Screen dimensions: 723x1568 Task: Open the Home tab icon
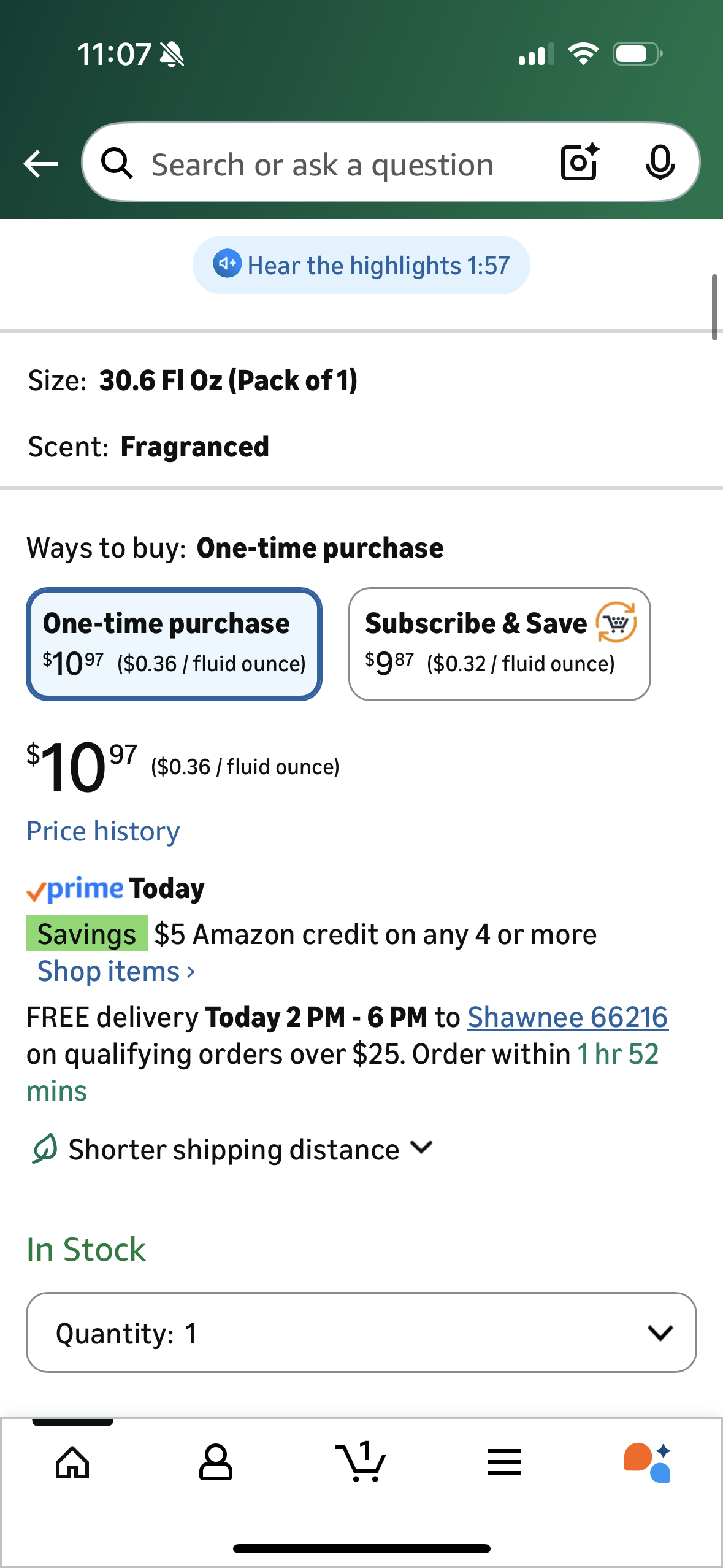72,1462
